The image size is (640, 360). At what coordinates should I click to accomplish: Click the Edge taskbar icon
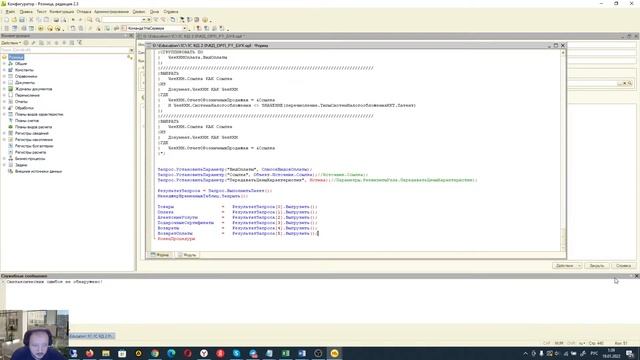[x=171, y=353]
